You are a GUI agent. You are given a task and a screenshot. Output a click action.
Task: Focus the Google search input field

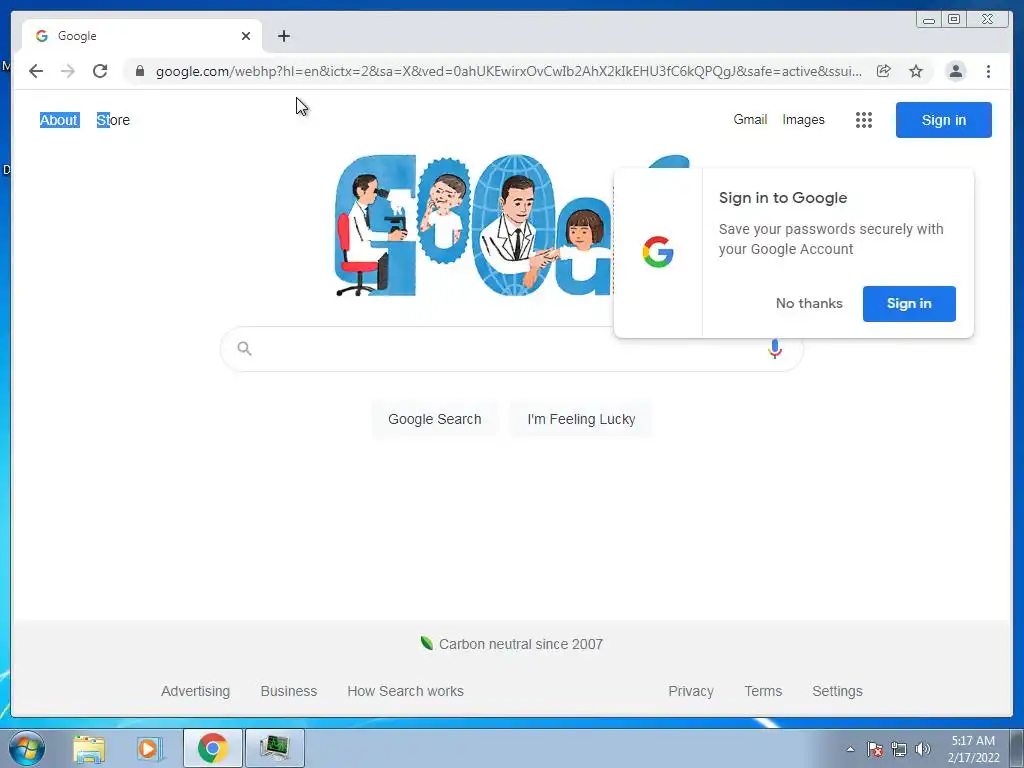pos(511,349)
